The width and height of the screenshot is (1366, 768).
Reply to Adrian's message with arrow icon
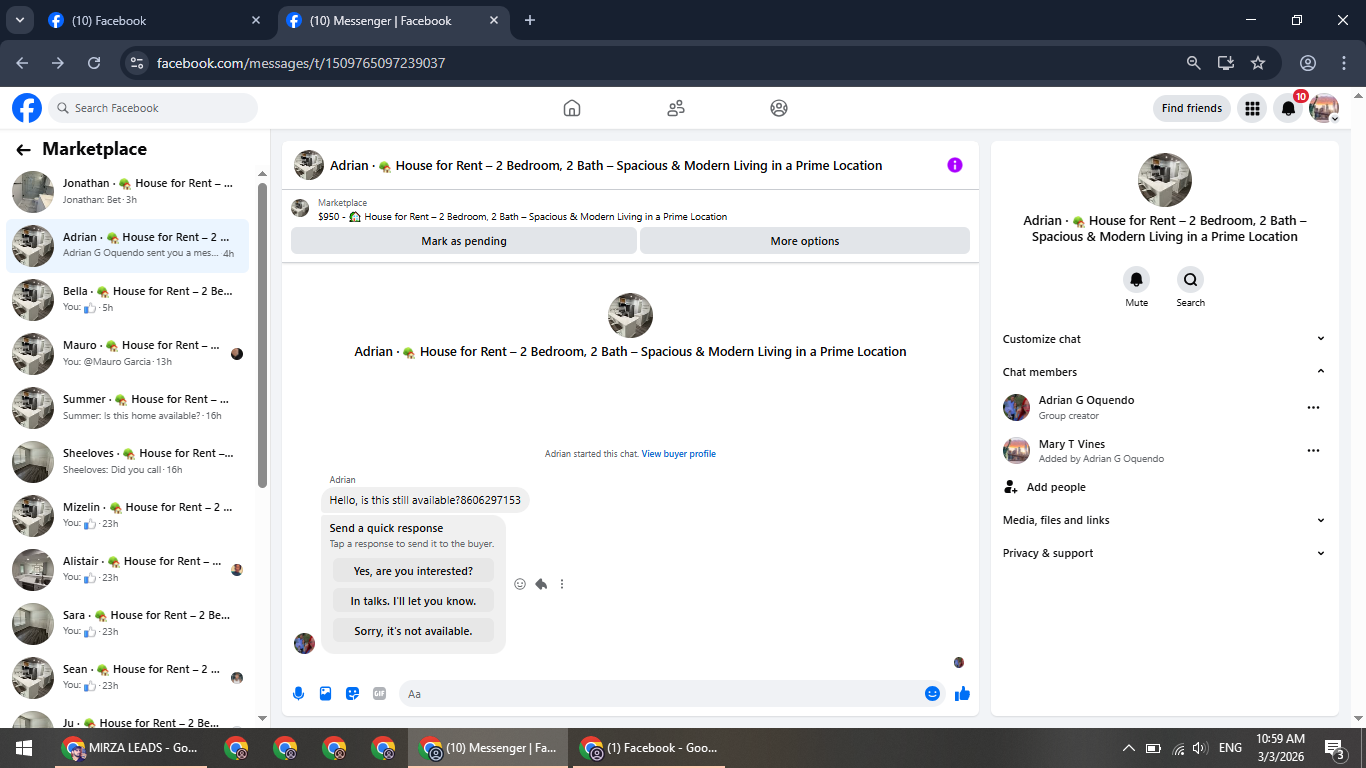click(541, 584)
